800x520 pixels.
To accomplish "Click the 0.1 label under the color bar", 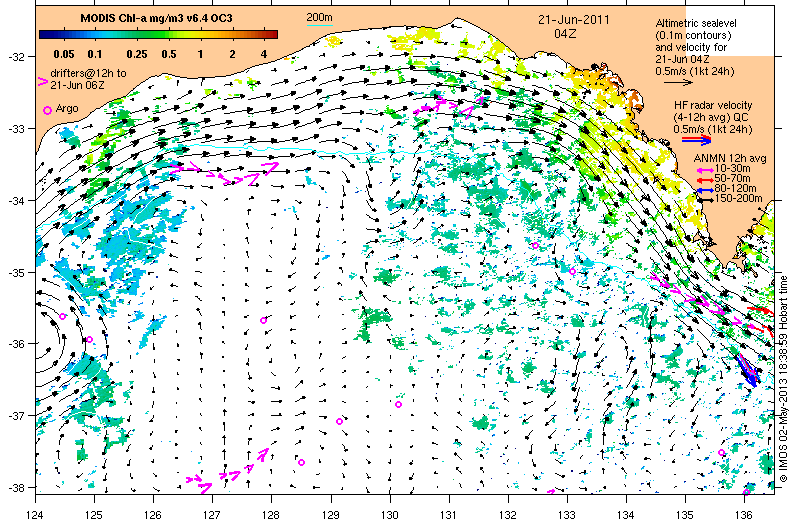I will coord(95,54).
